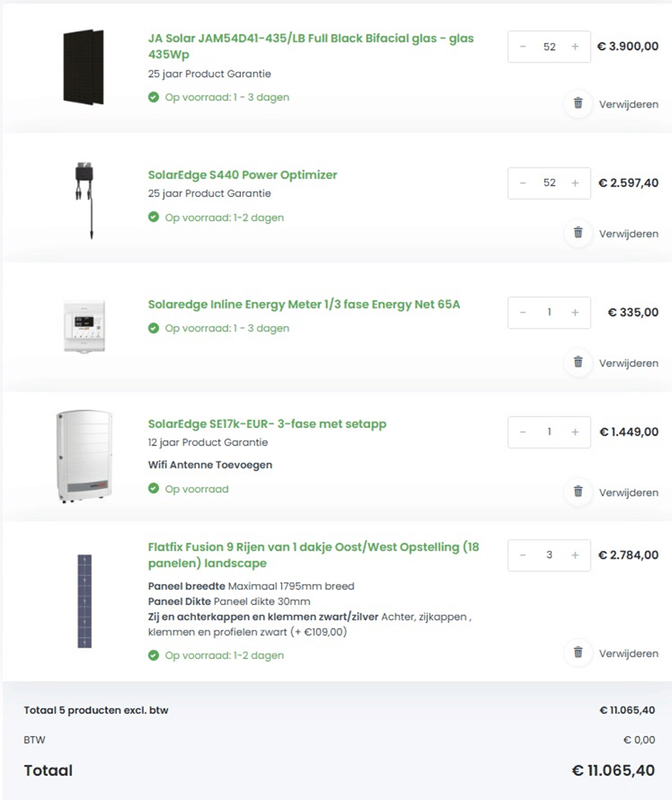The width and height of the screenshot is (672, 800).
Task: Decrease SE17k inverter quantity with minus
Action: pyautogui.click(x=523, y=432)
